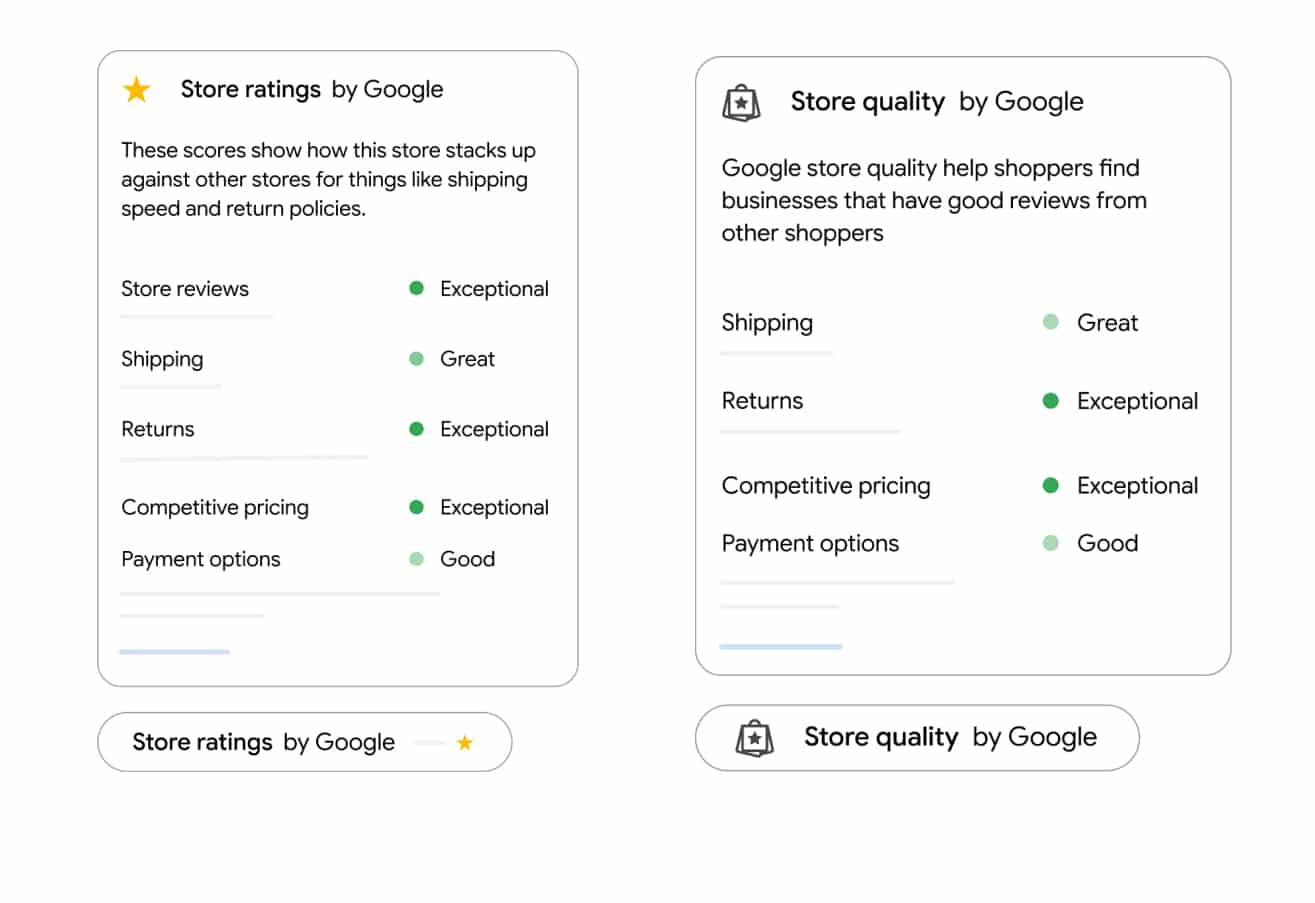Screen dimensions: 1315x903
Task: Click light green dot beside Shipping in Store quality card
Action: (x=1050, y=322)
